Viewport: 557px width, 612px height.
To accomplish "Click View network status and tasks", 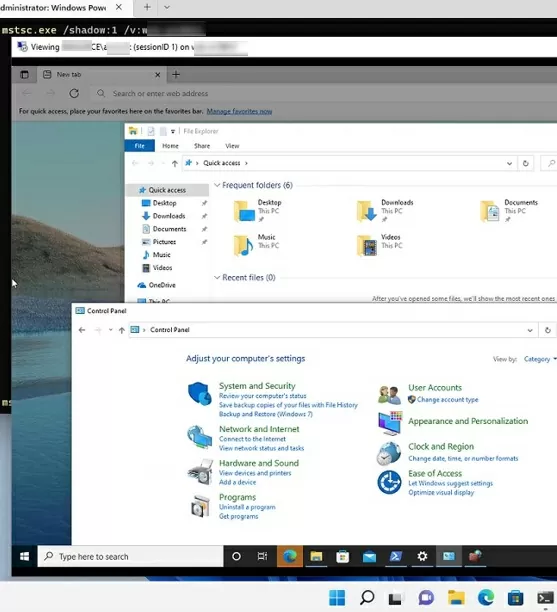I will [x=261, y=448].
